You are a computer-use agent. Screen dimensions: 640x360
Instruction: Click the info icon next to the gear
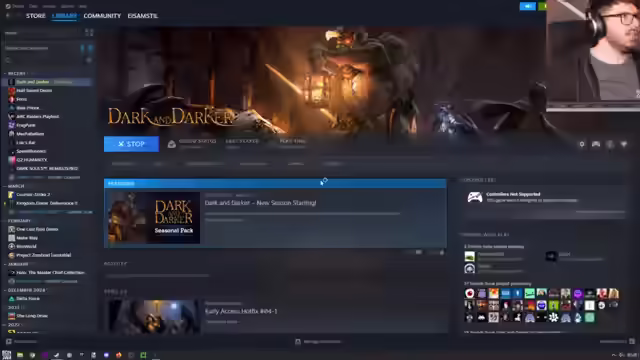tap(610, 144)
